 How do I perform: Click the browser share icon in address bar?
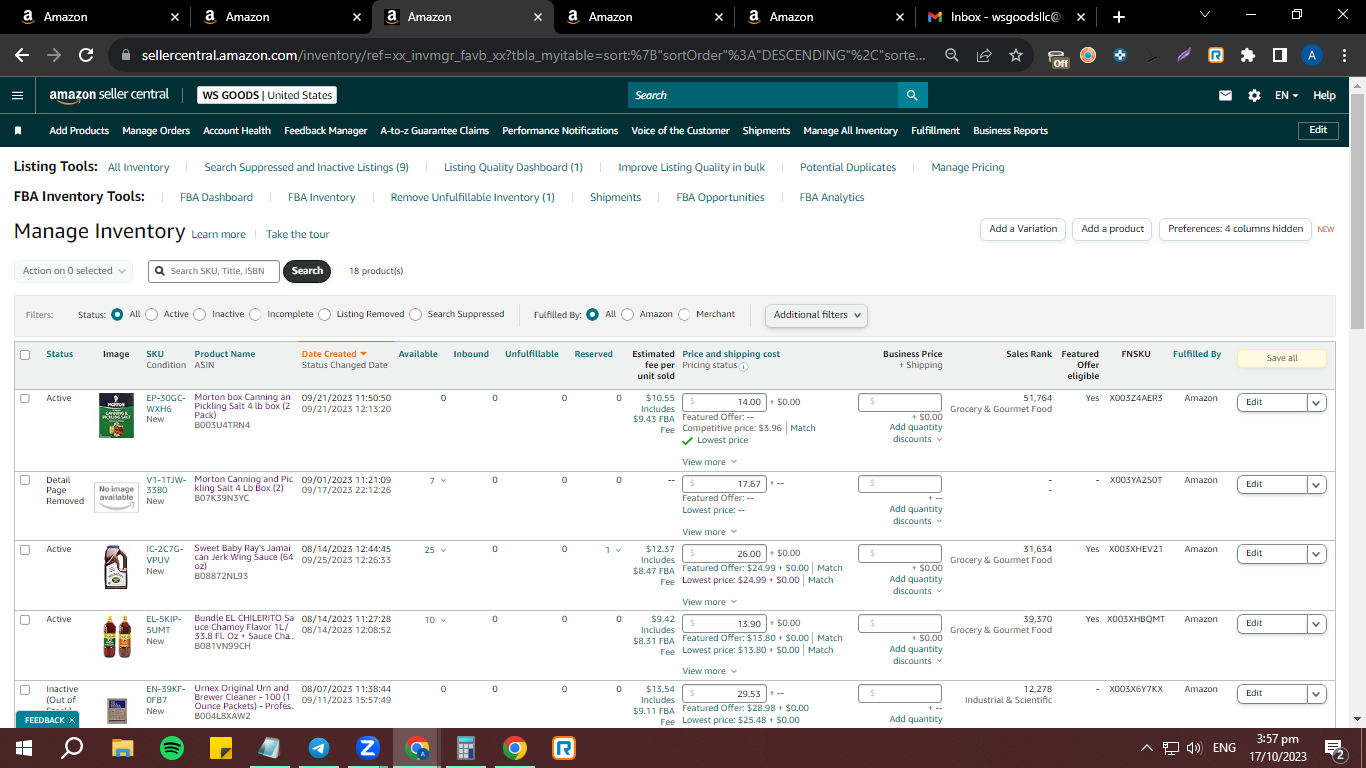click(x=984, y=56)
